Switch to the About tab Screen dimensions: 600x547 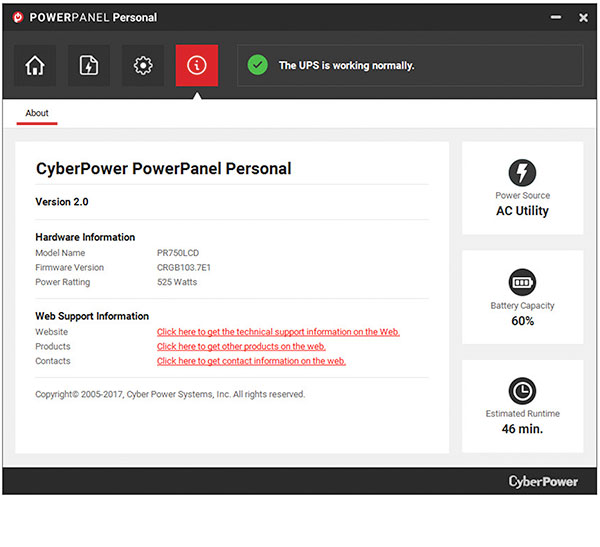coord(37,113)
